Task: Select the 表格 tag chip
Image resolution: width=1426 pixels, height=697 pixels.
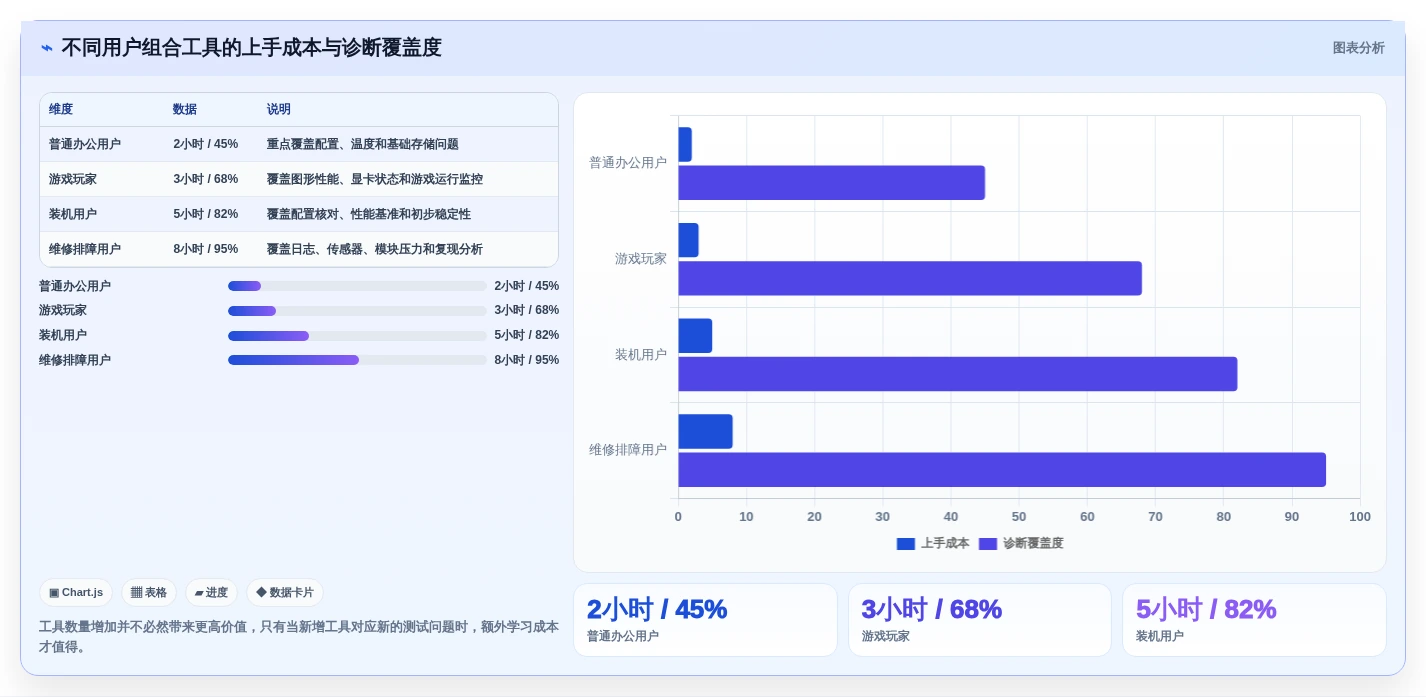Action: 149,592
